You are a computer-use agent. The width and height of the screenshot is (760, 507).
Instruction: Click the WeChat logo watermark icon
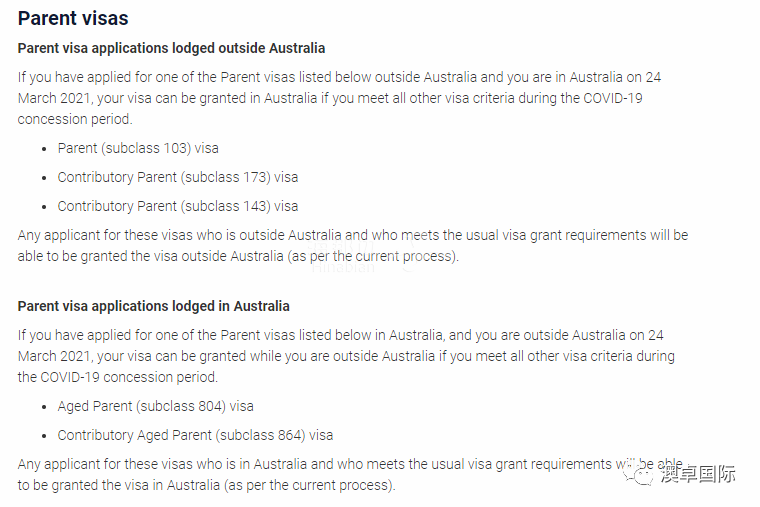(x=639, y=474)
